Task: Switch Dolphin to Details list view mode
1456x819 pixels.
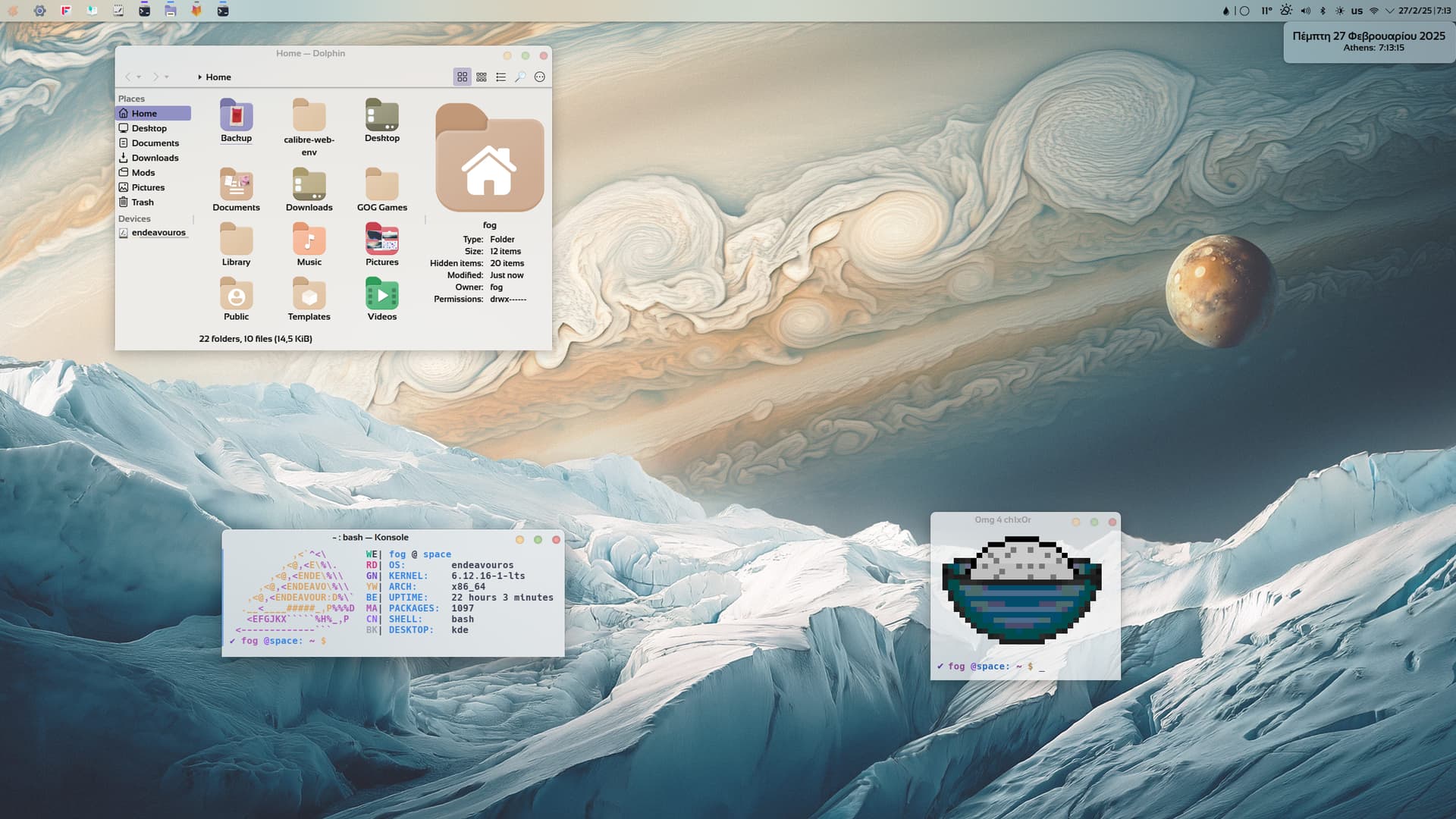Action: (500, 77)
